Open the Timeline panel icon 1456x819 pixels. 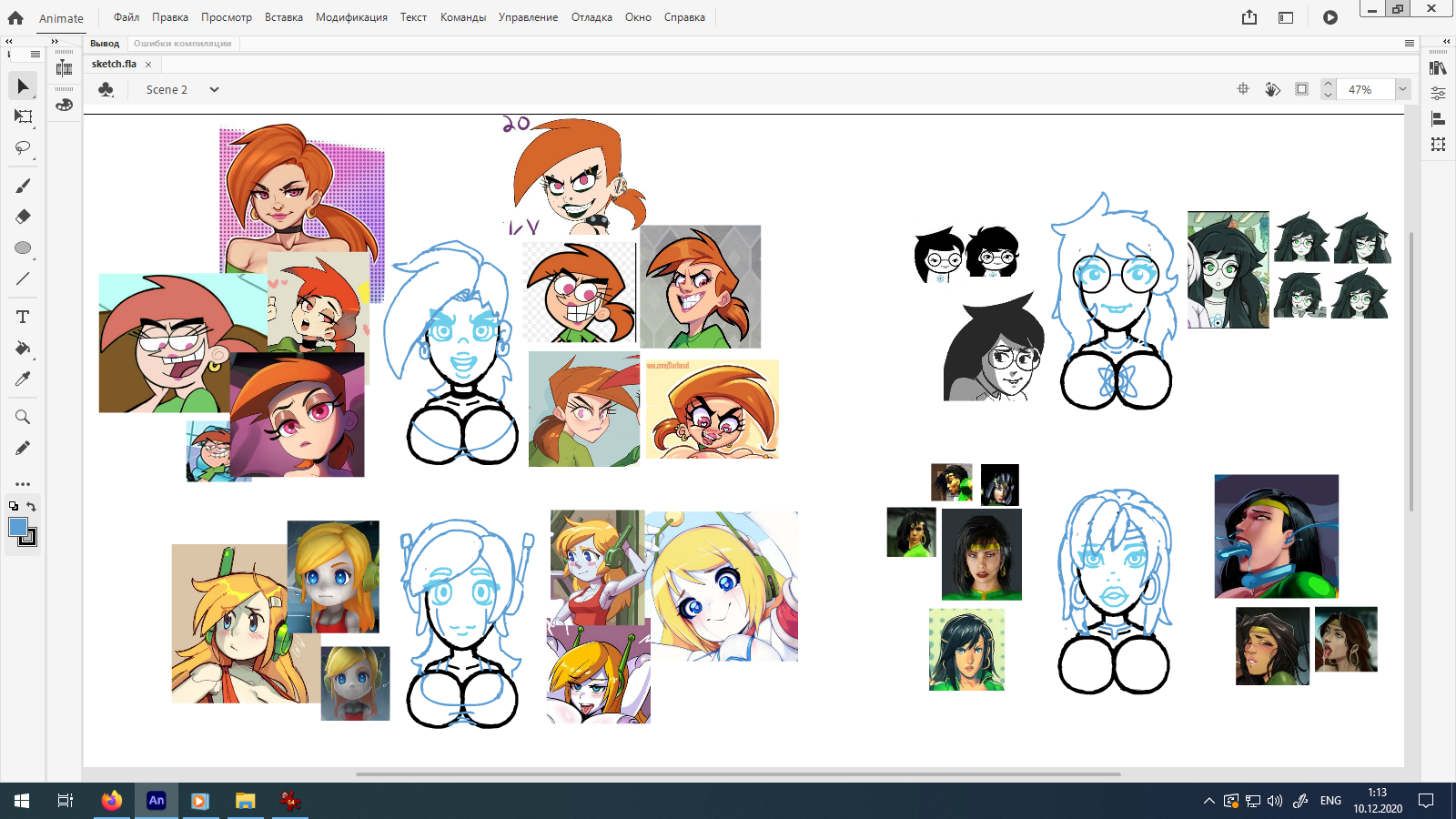click(64, 67)
